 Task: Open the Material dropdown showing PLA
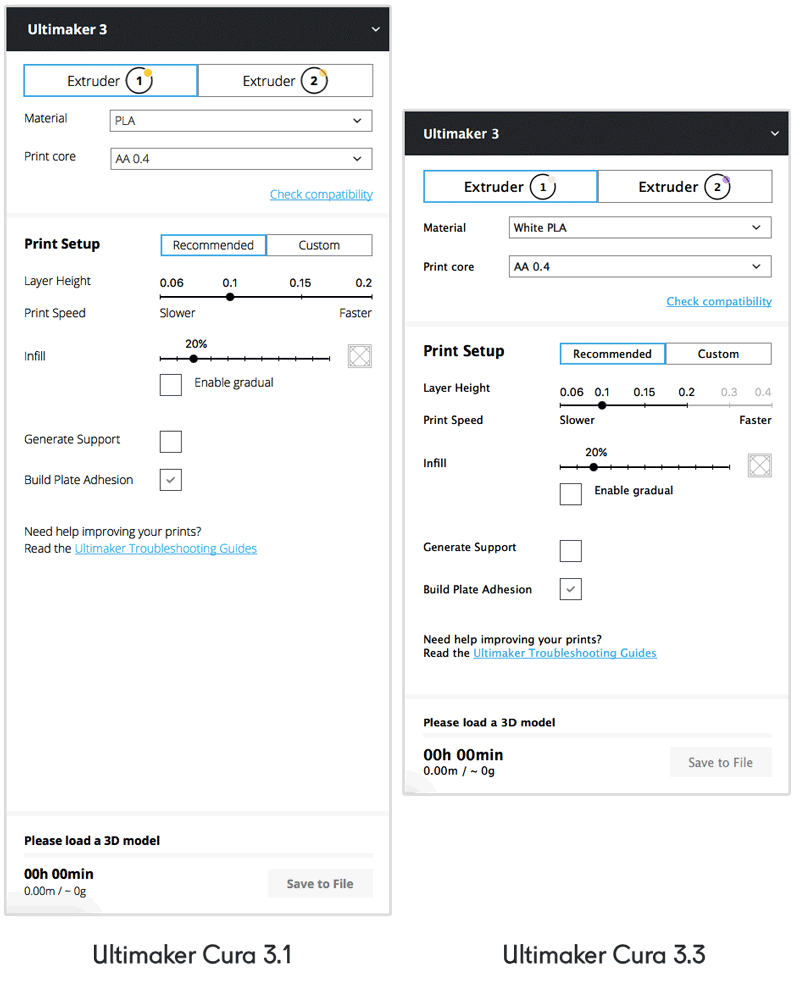click(240, 121)
